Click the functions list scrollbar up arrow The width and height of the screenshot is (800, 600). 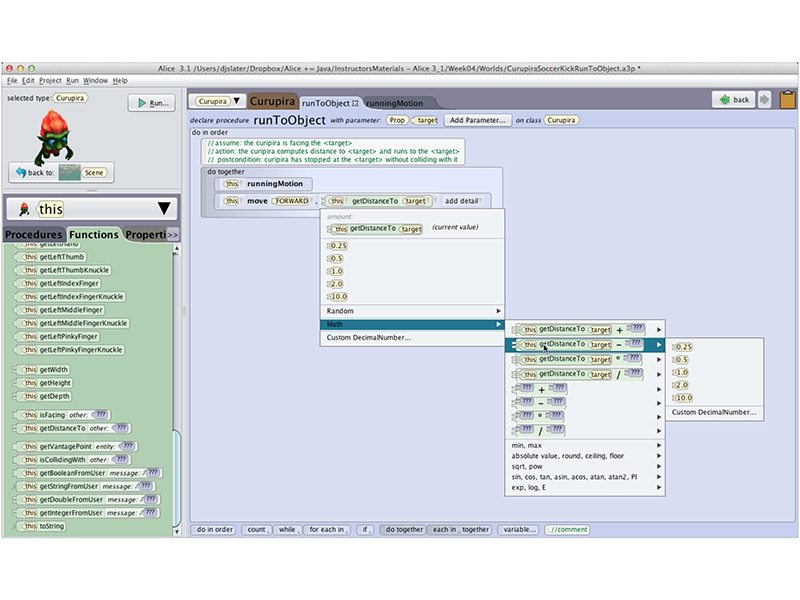pyautogui.click(x=177, y=248)
